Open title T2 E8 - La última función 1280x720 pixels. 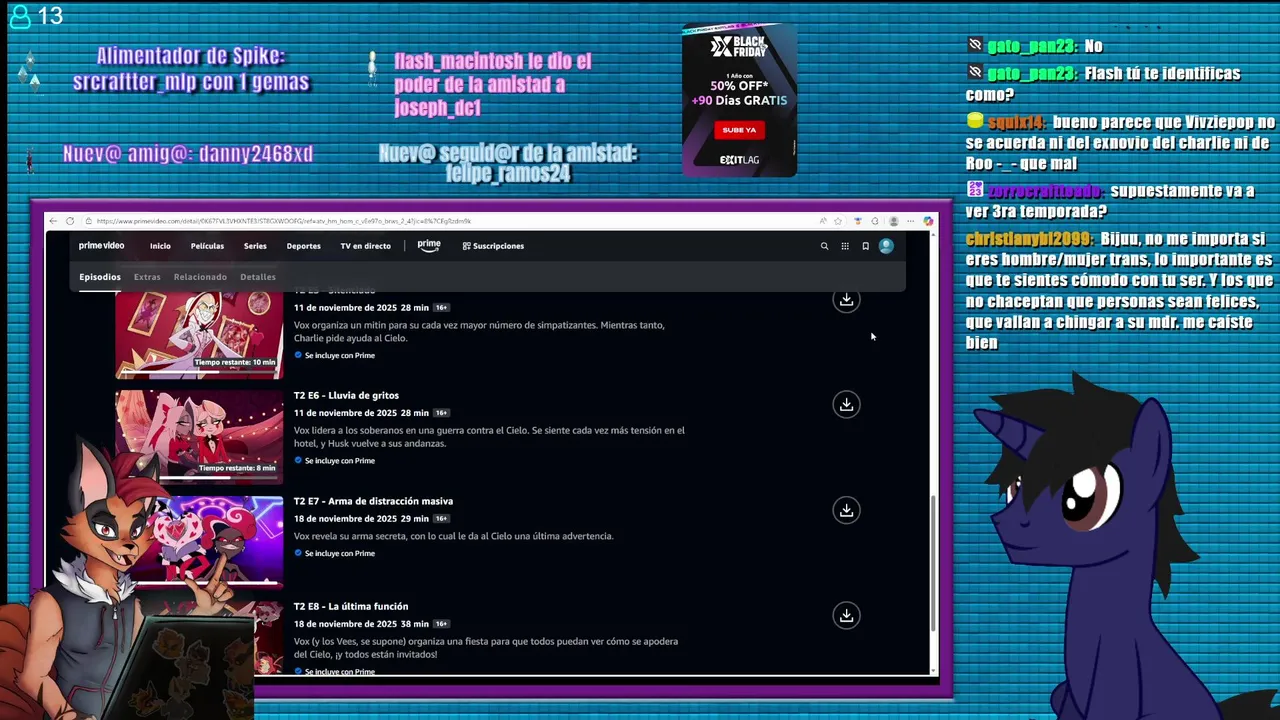point(351,606)
